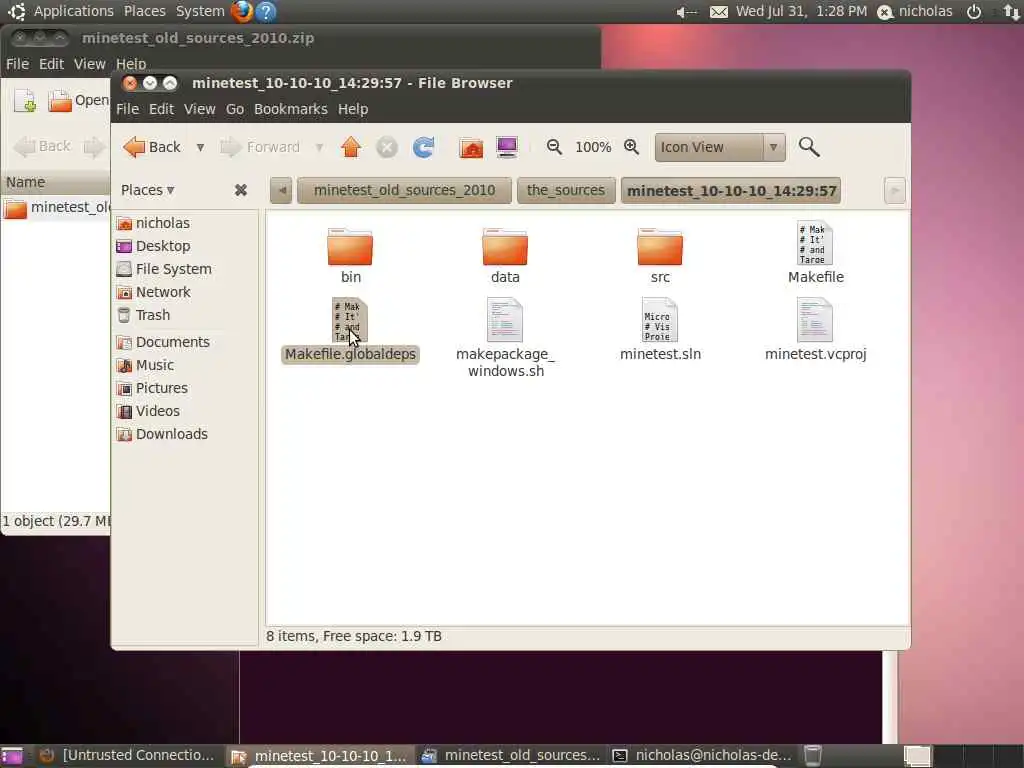
Task: Go to minetest_old_sources_2010 path button
Action: (x=404, y=191)
